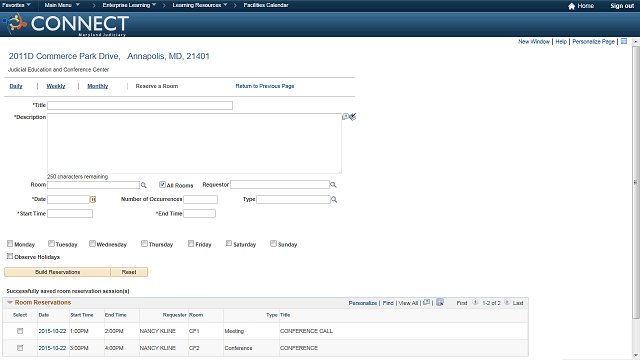Run spell check on Description

353,117
